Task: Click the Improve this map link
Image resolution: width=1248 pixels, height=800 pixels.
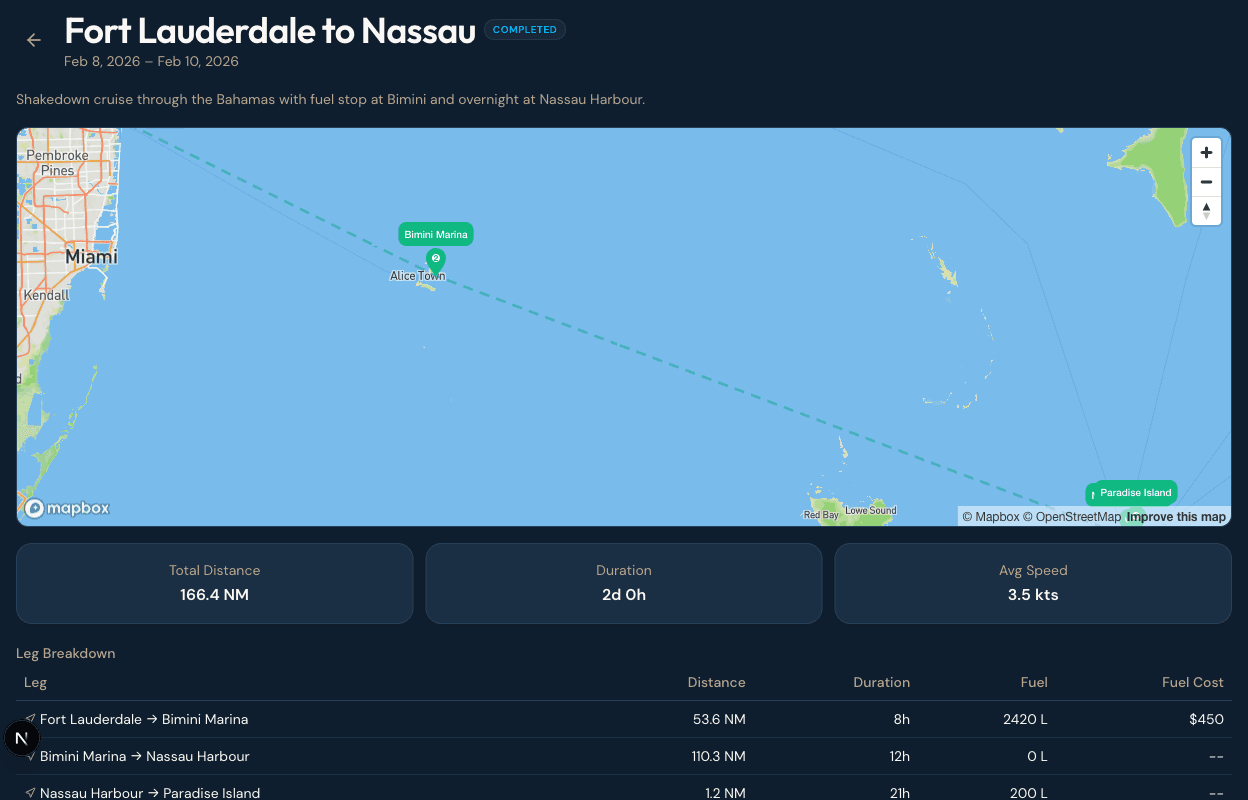Action: 1176,517
